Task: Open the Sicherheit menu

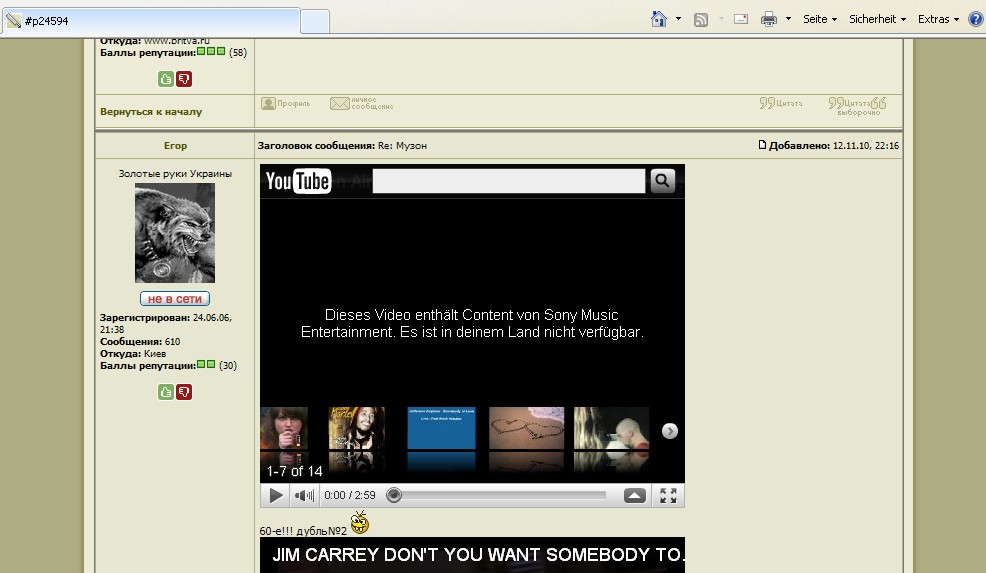Action: point(877,19)
